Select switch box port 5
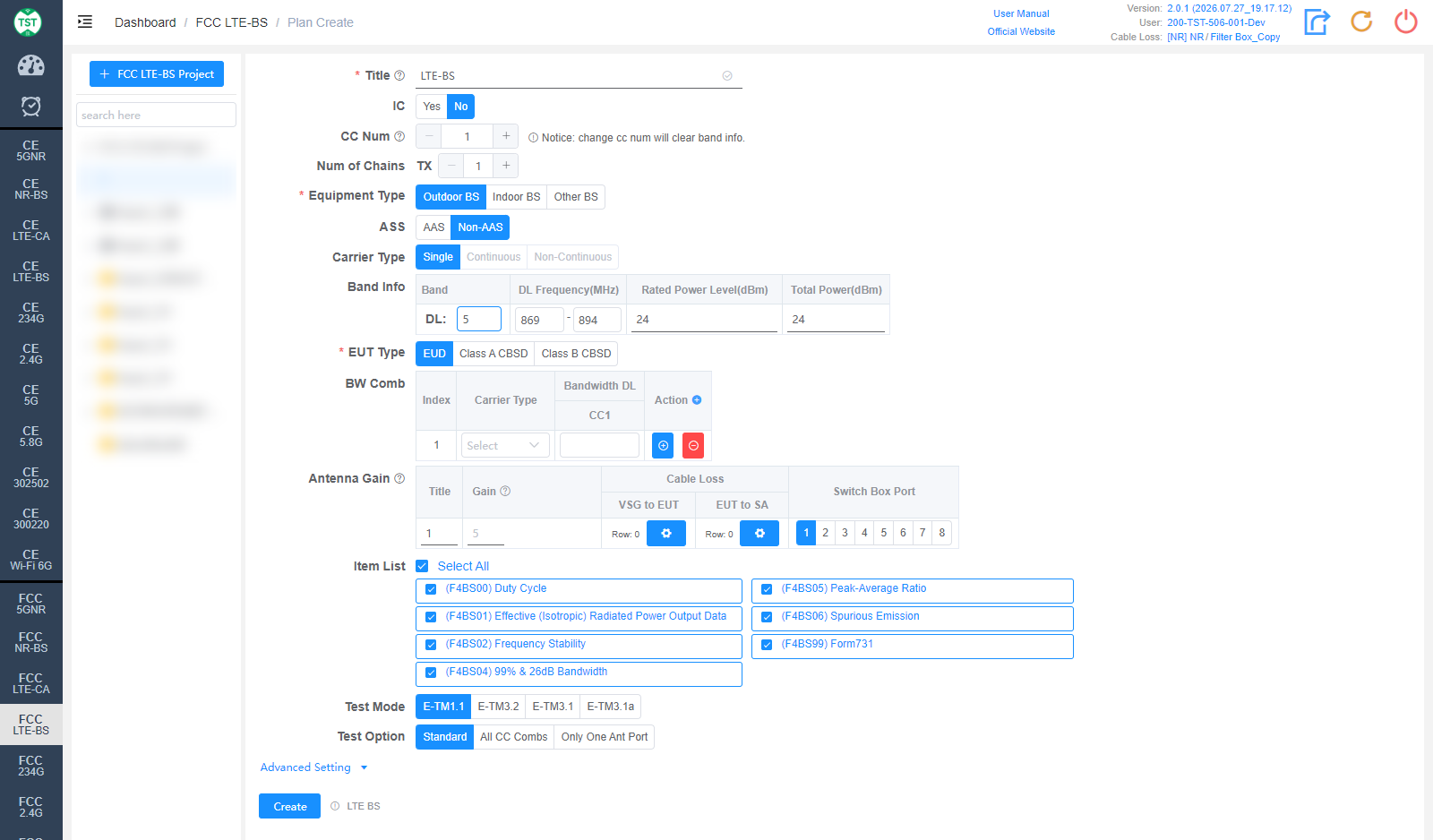This screenshot has height=840, width=1433. (x=884, y=533)
